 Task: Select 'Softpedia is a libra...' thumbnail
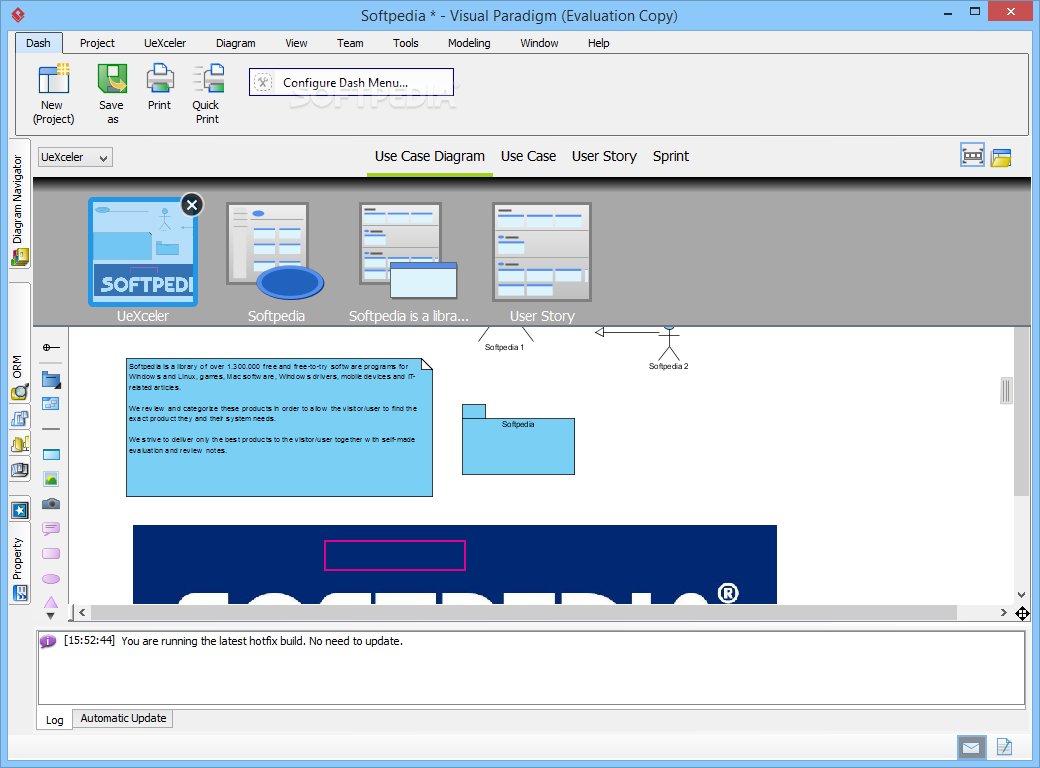408,251
